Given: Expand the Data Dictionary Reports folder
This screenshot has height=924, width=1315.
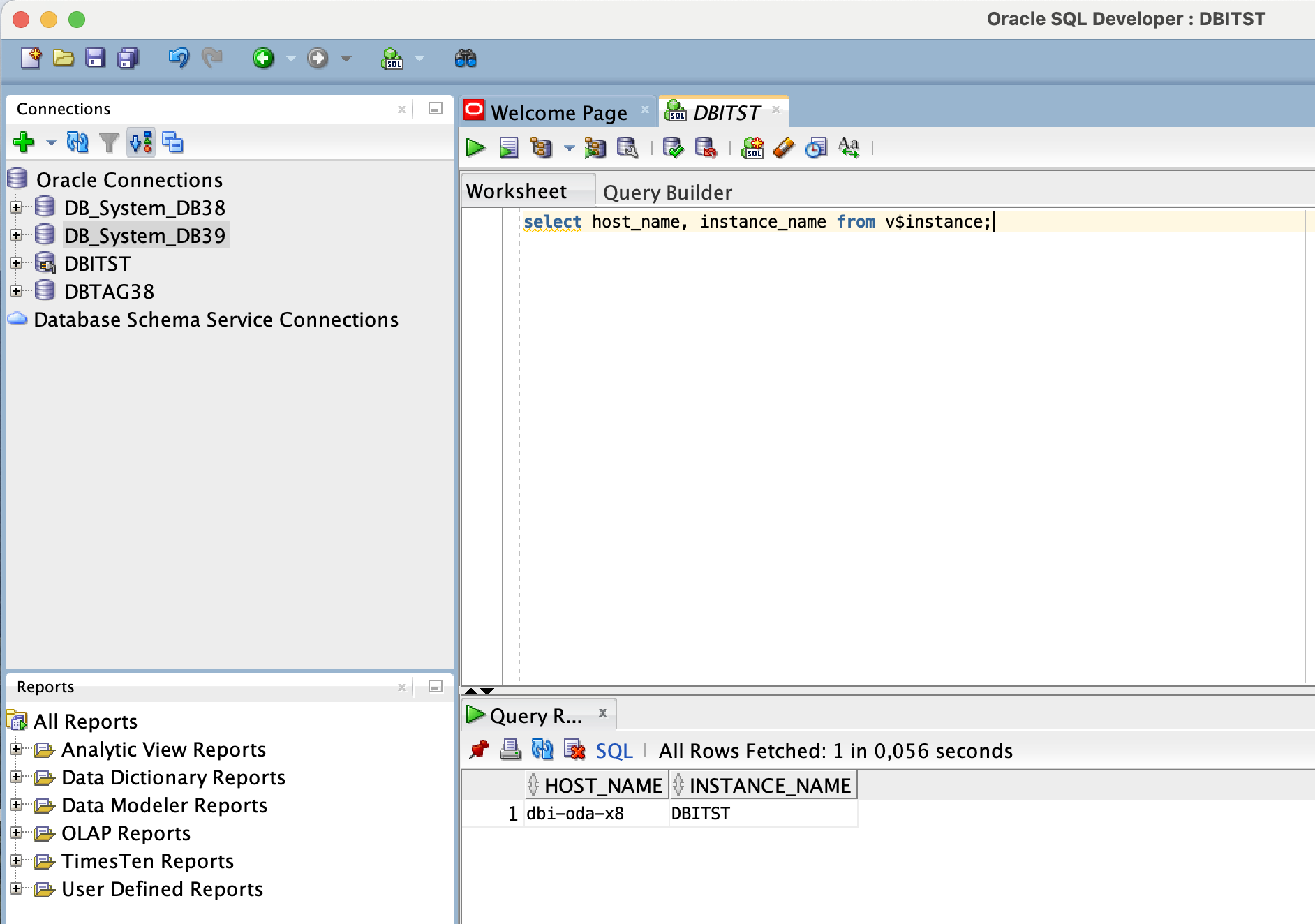Looking at the screenshot, I should tap(16, 777).
